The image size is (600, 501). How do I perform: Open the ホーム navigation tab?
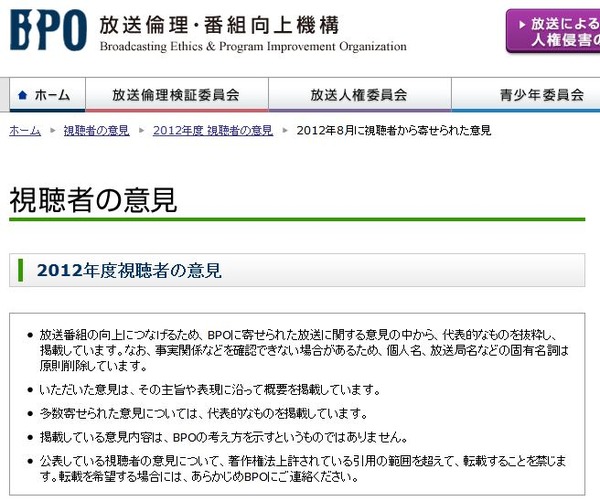(x=47, y=95)
